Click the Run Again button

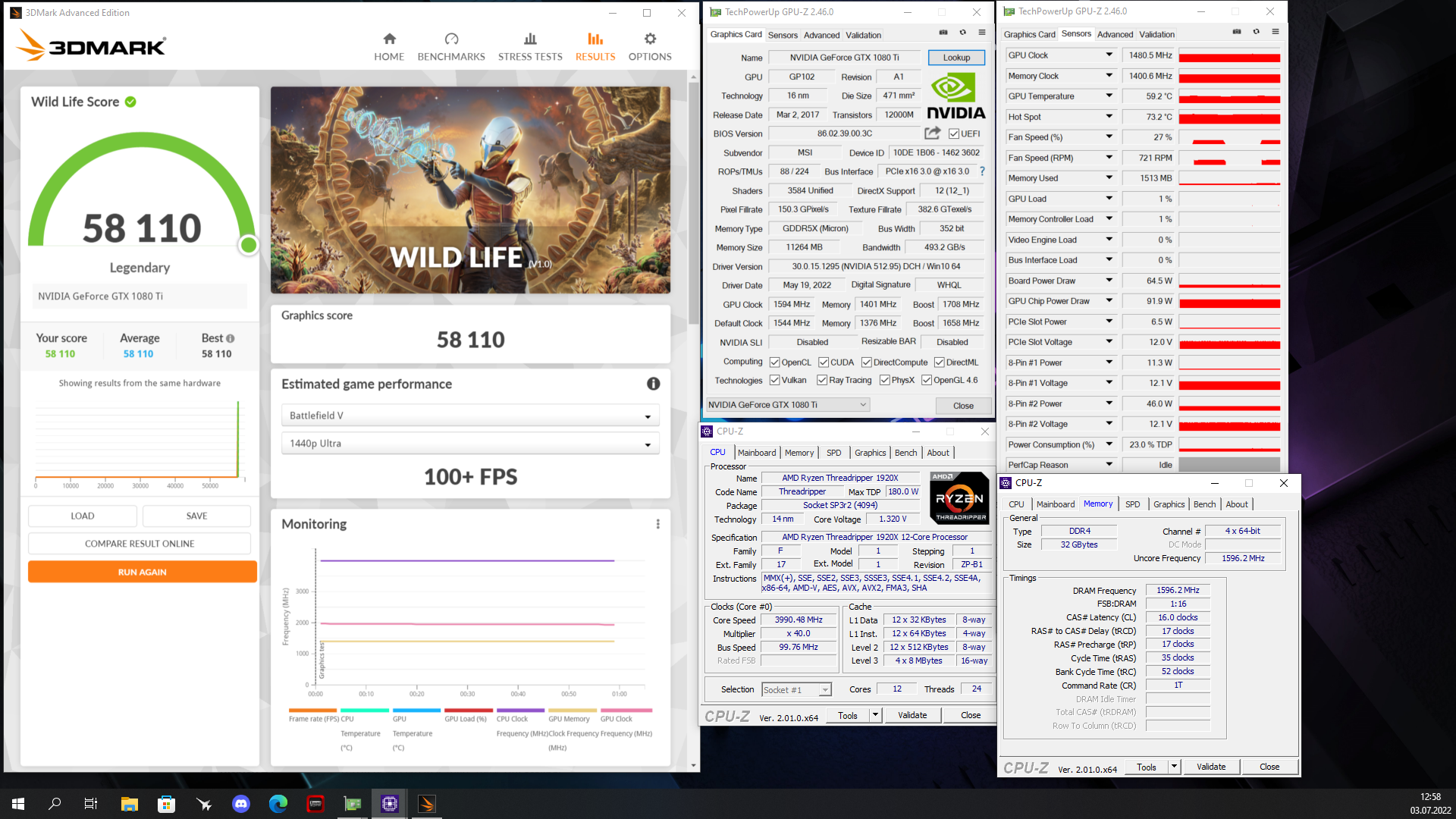[143, 572]
